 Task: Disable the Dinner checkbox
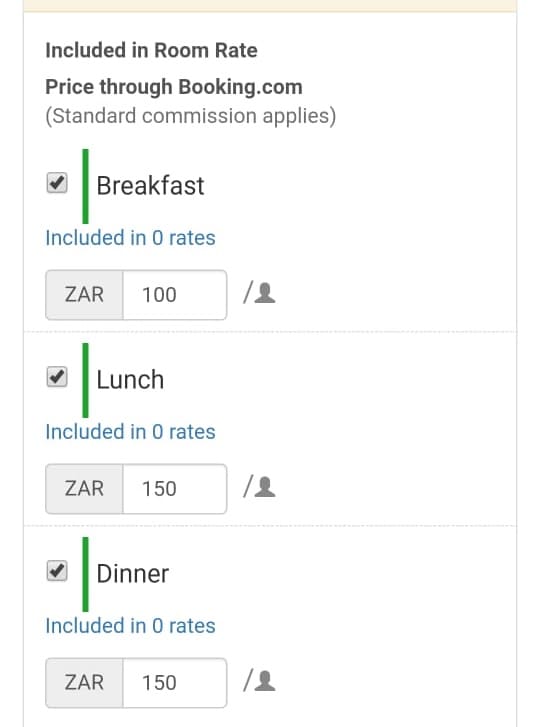[57, 571]
